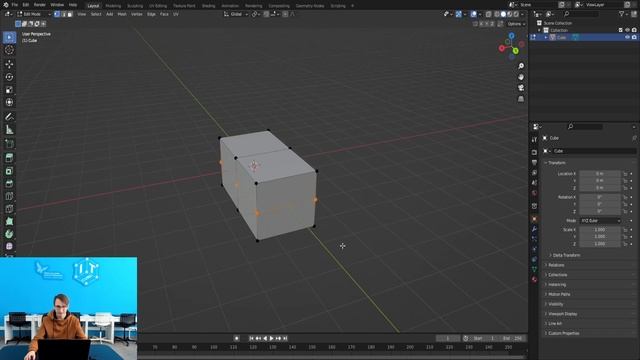Enable vertex select mode

pos(57,14)
